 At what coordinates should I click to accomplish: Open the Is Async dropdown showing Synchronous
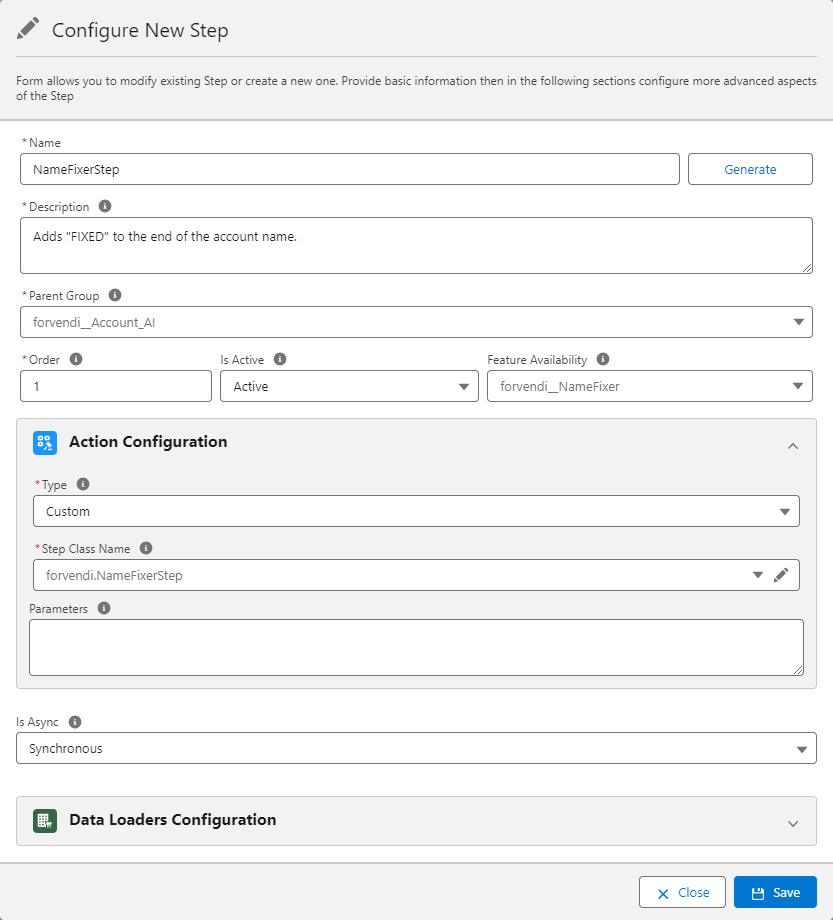click(x=799, y=748)
